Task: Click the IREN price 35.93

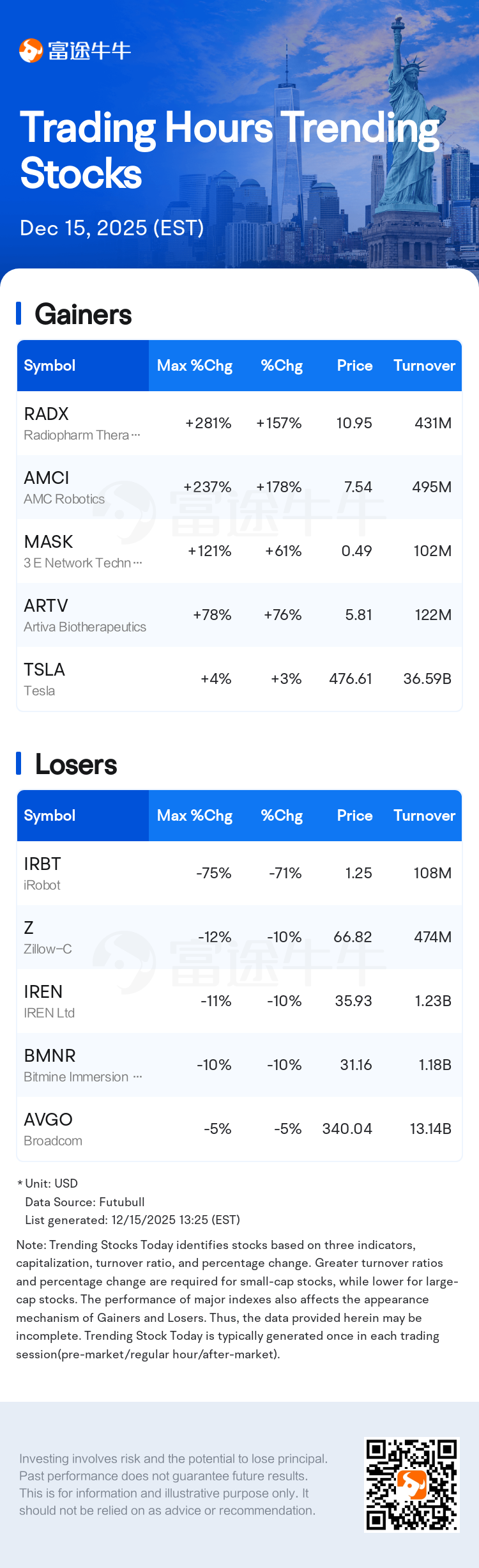Action: [x=353, y=1001]
